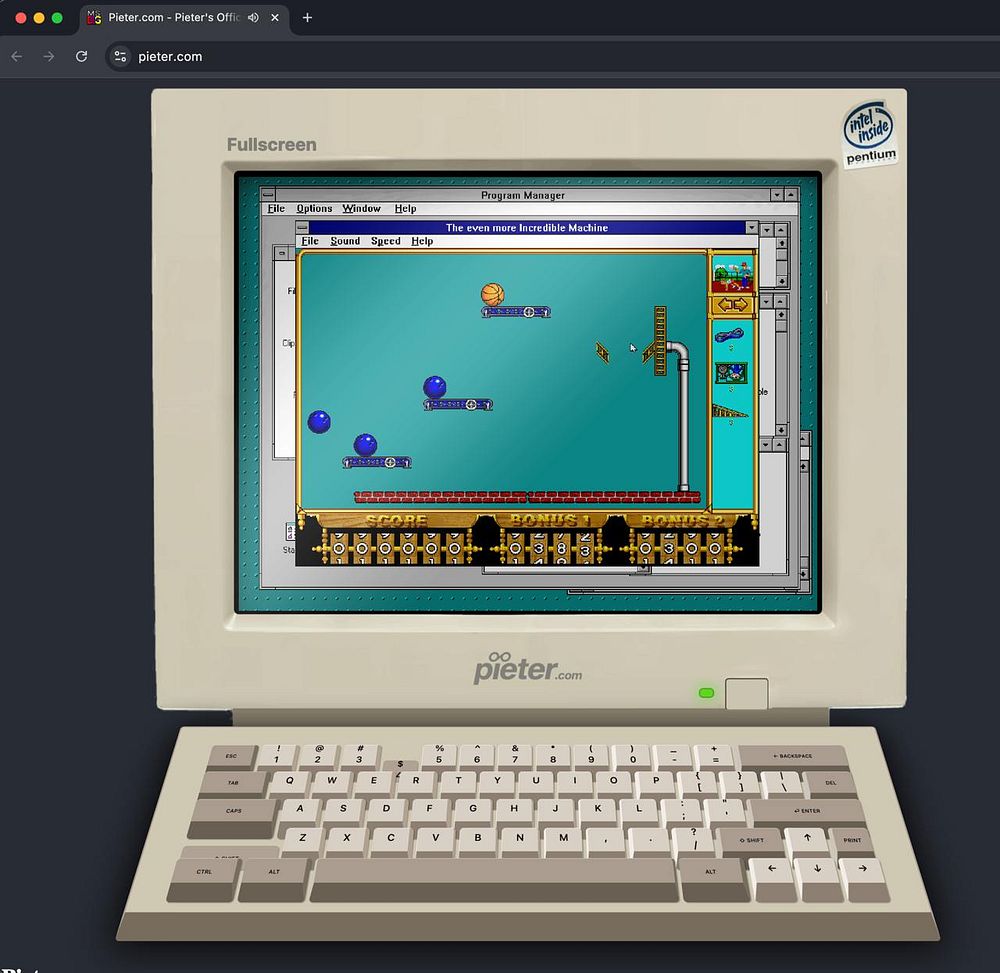The image size is (1000, 973).
Task: Open the game's Speed menu
Action: pos(386,241)
